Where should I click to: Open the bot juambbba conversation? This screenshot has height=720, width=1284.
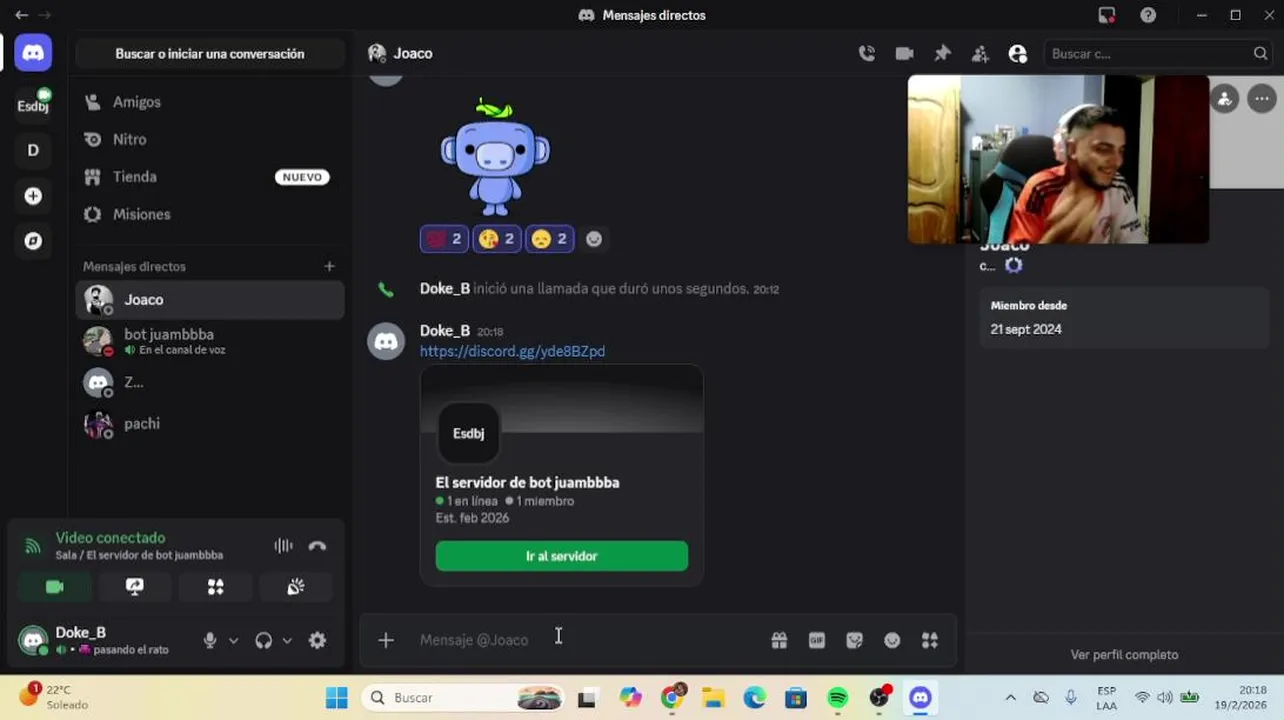click(210, 341)
